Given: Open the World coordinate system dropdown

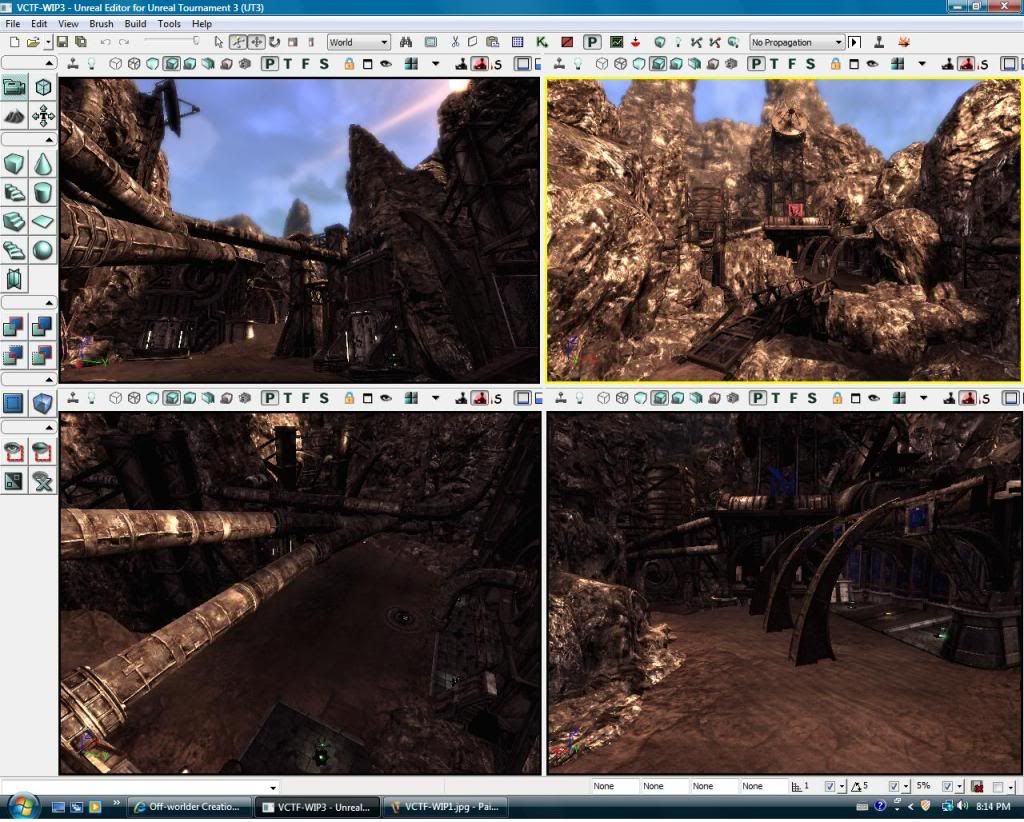Looking at the screenshot, I should [359, 42].
